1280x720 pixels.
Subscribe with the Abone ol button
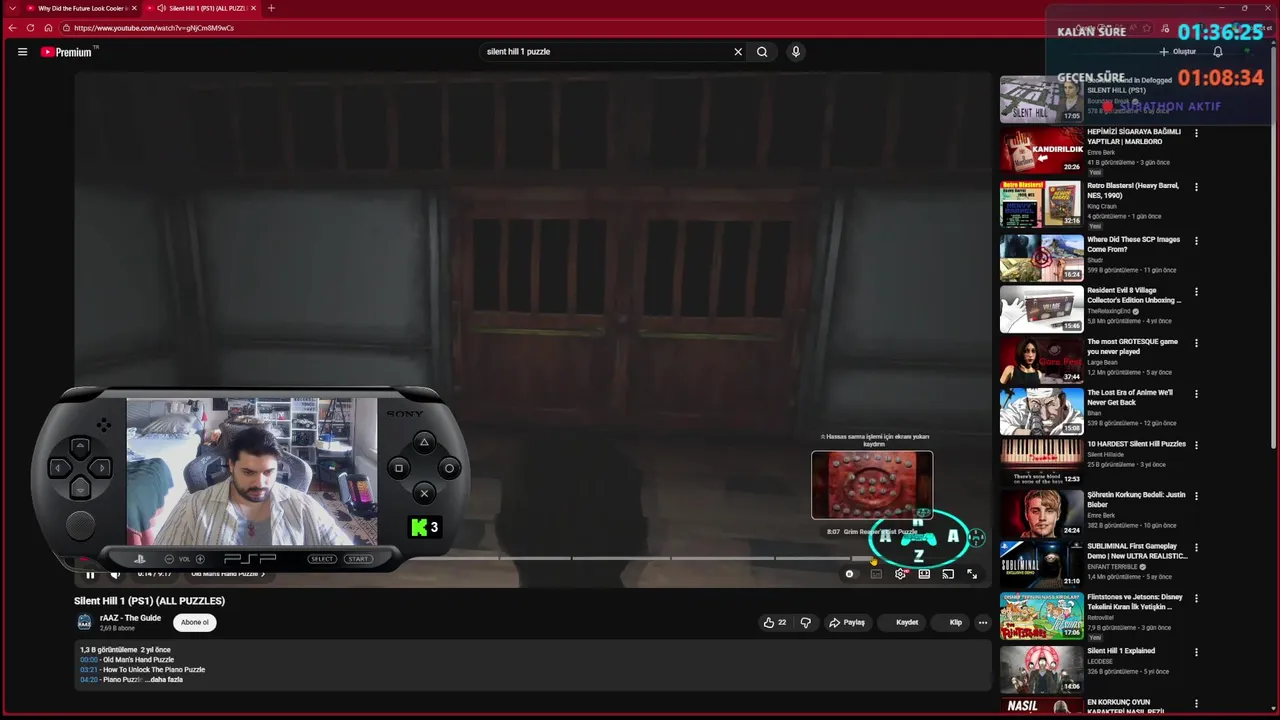point(195,622)
